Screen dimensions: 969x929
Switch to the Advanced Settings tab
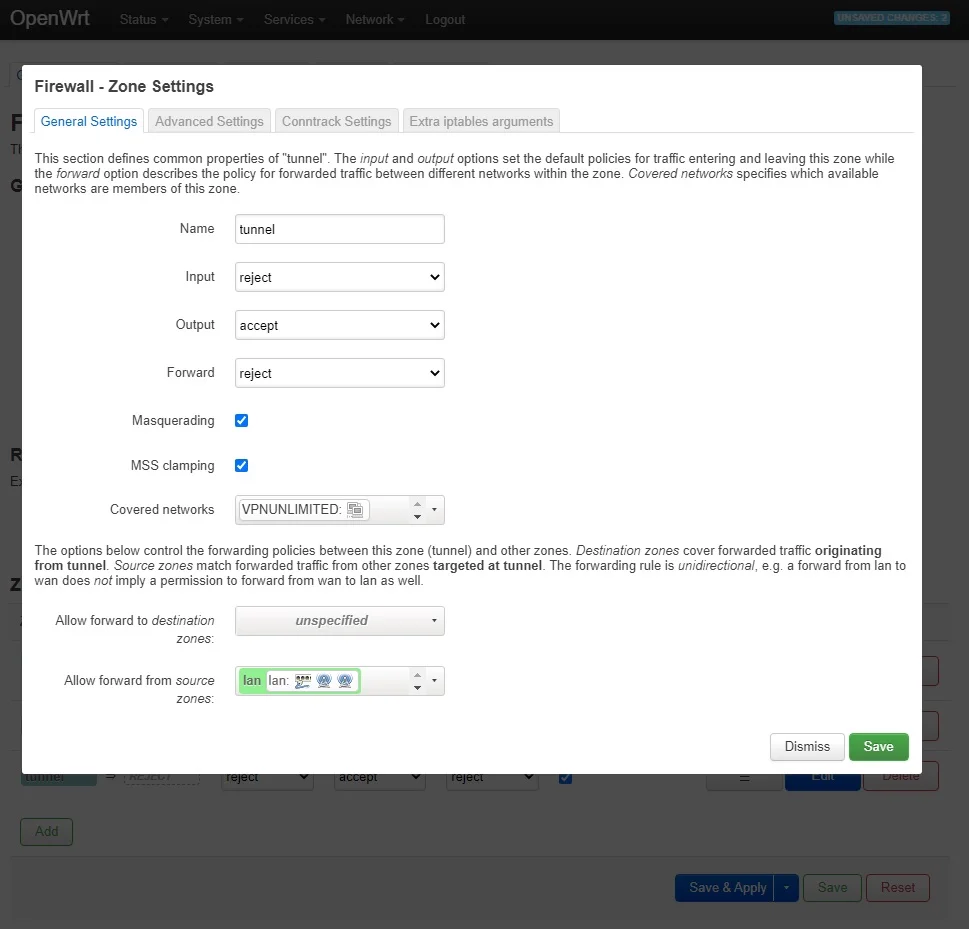(209, 121)
